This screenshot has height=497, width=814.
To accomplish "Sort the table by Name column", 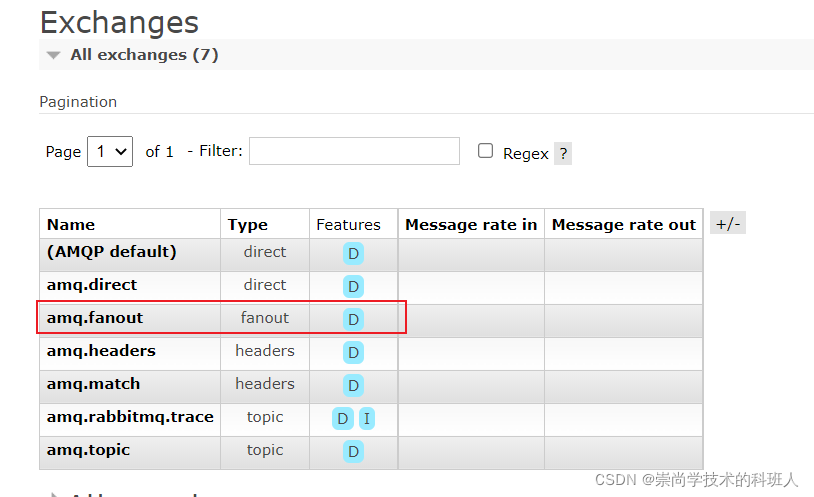I will click(x=71, y=225).
